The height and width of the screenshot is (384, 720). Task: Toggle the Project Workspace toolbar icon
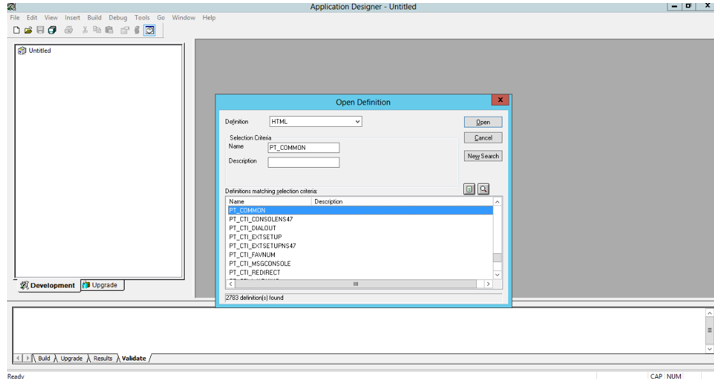(149, 30)
